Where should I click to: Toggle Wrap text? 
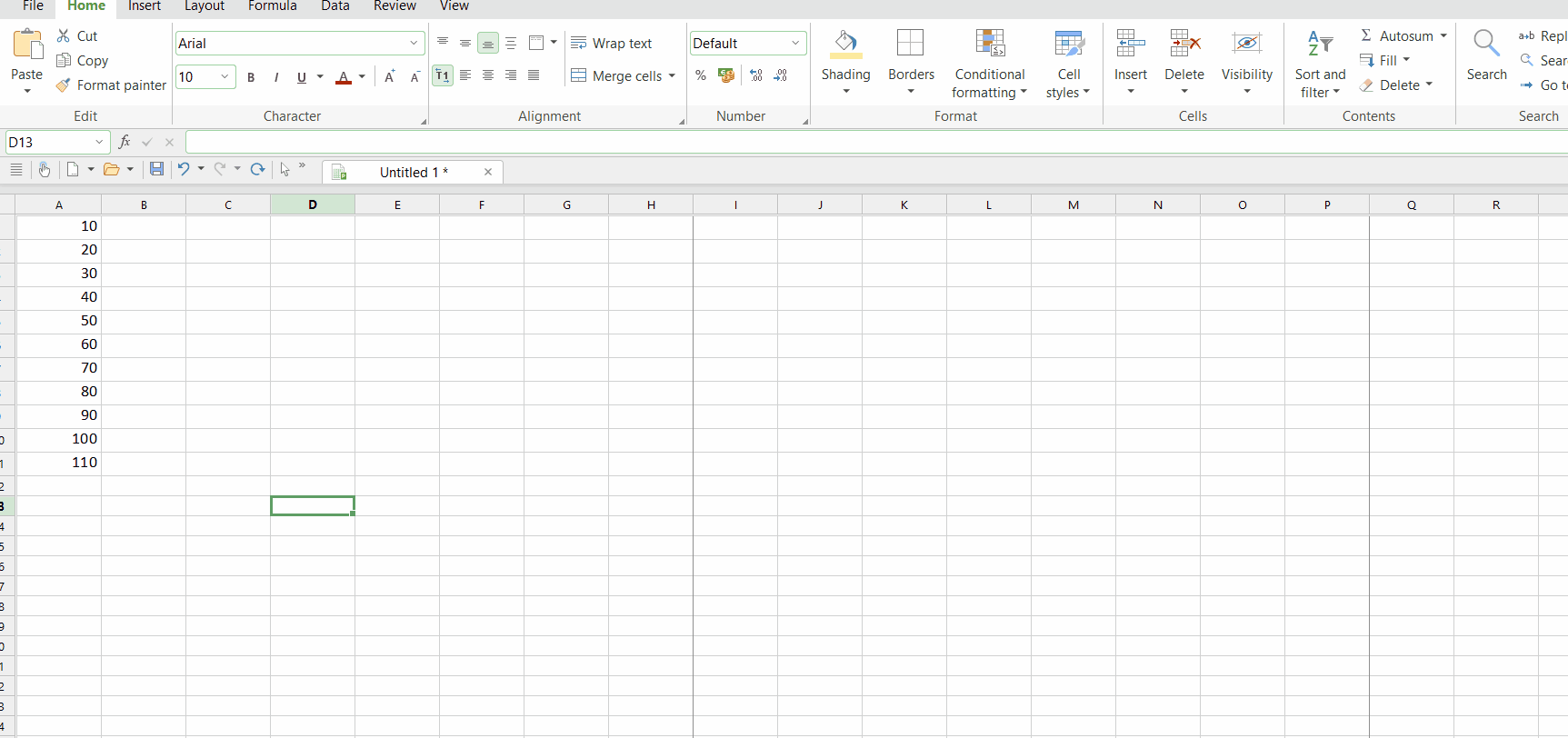coord(611,43)
